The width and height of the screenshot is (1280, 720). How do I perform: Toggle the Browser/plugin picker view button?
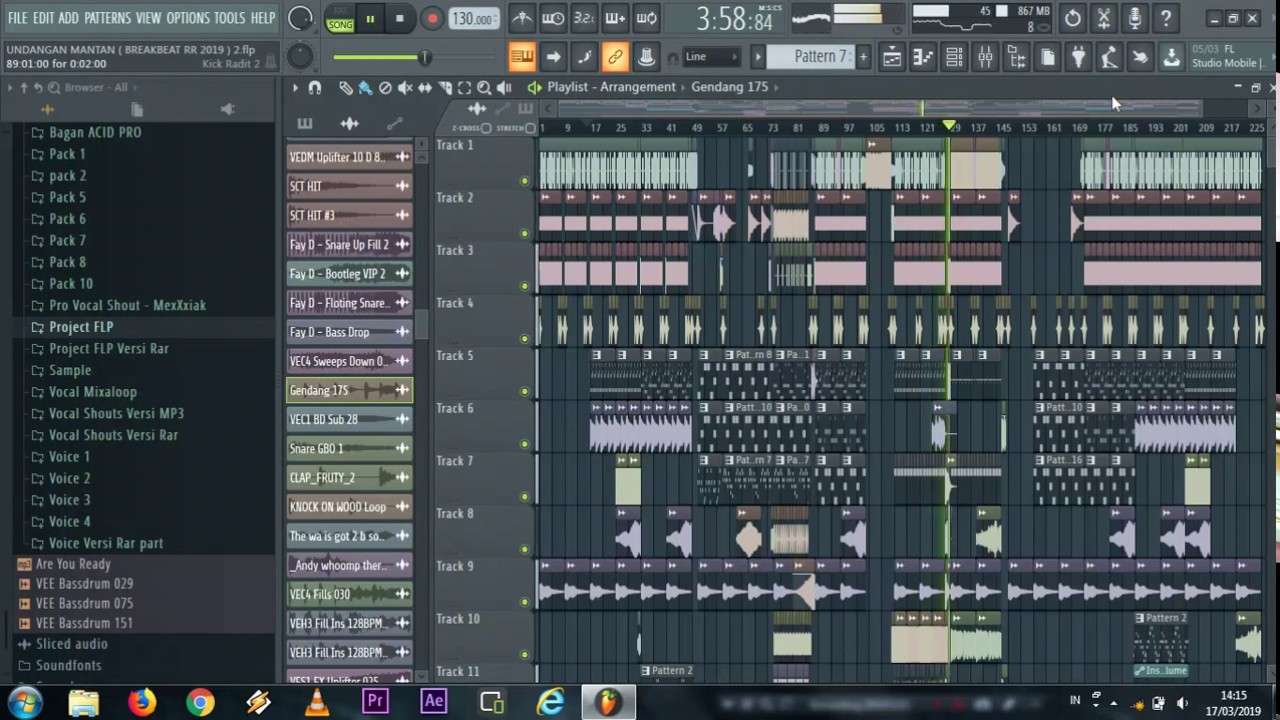[x=1016, y=58]
